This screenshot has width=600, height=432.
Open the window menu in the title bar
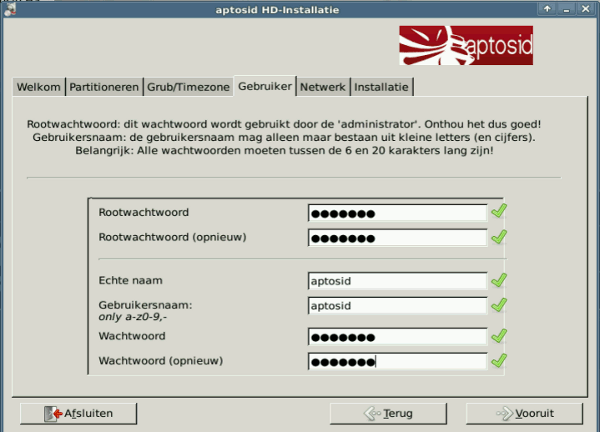[x=11, y=9]
